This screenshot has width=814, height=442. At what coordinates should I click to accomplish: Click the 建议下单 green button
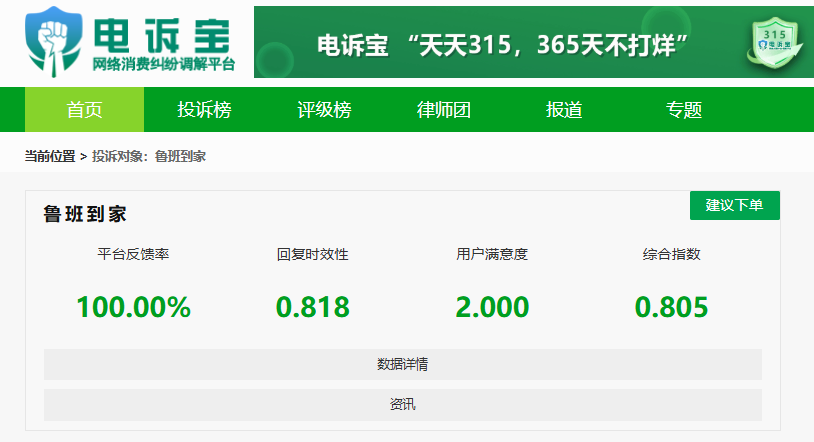coord(735,205)
